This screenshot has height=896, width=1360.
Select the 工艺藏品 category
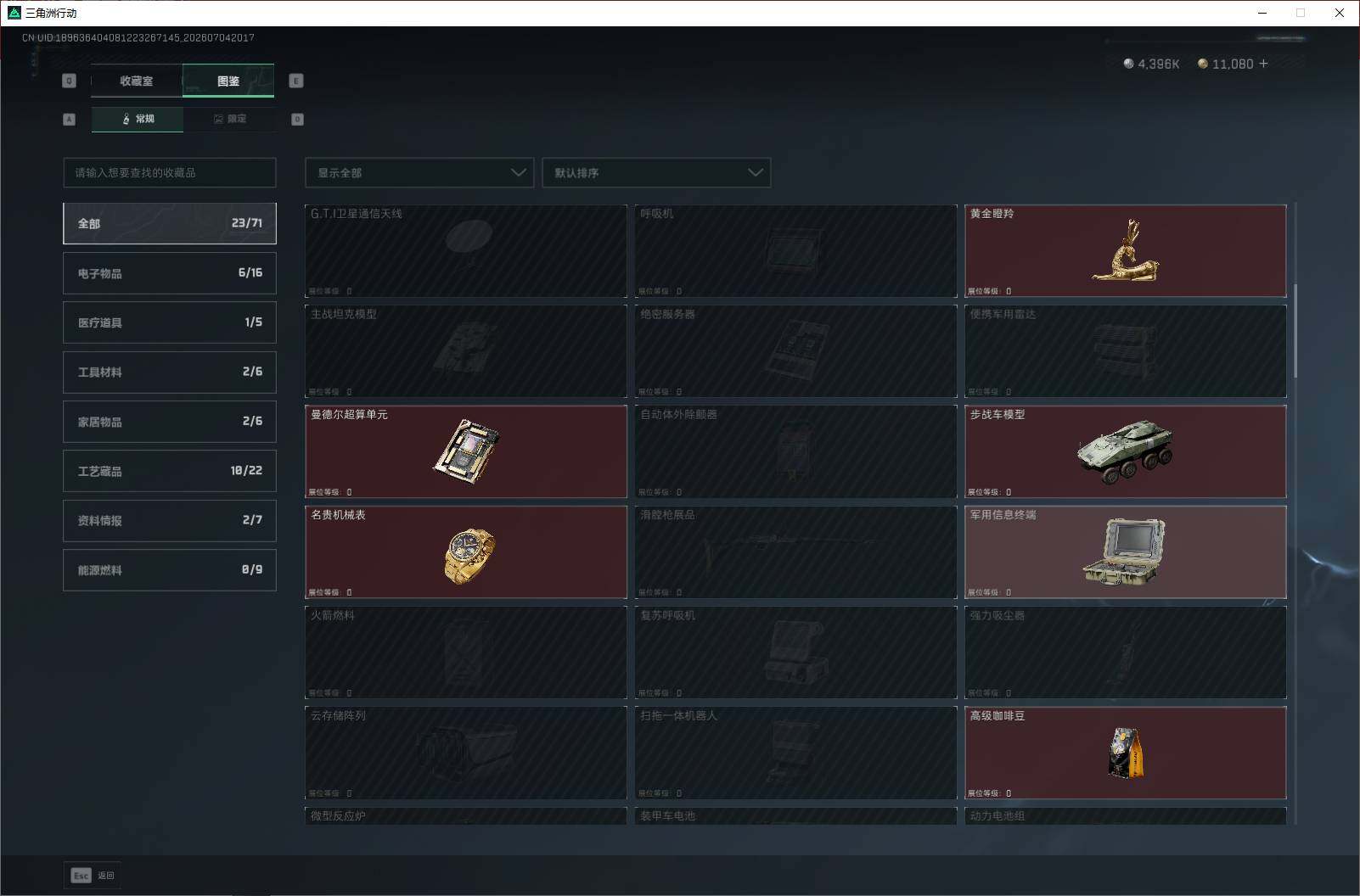[170, 471]
